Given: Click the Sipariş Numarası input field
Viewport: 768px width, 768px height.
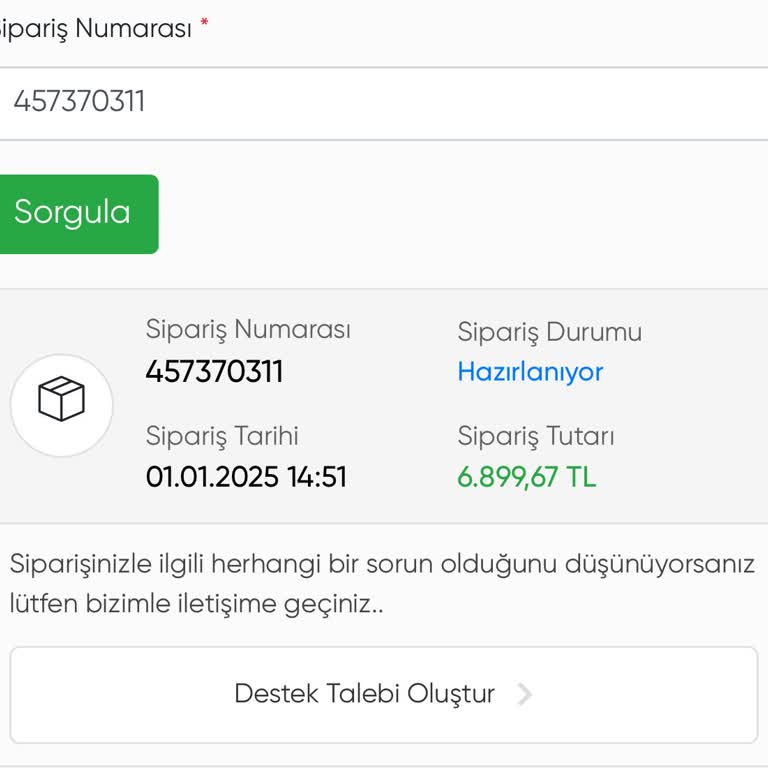Looking at the screenshot, I should point(384,103).
